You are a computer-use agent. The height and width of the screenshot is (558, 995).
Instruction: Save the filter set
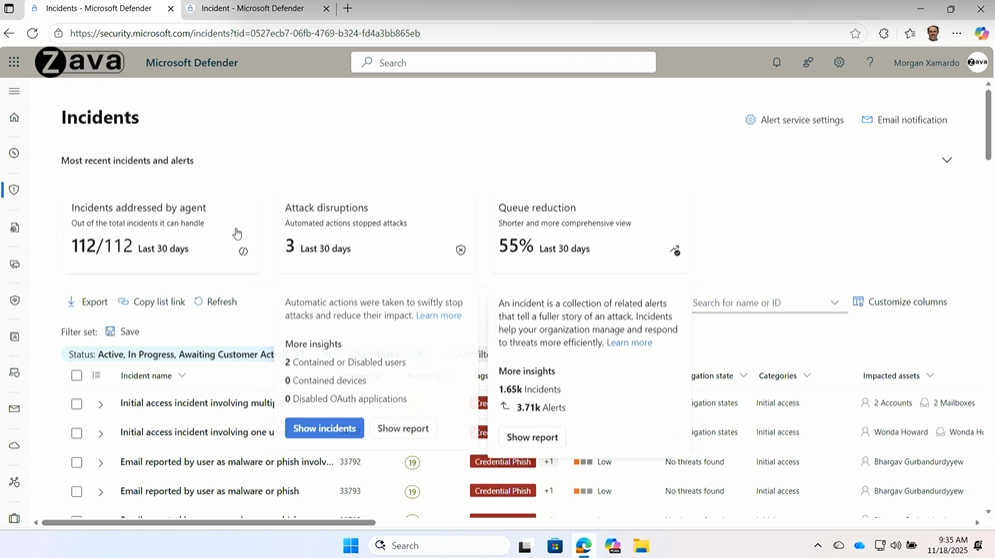[x=122, y=331]
